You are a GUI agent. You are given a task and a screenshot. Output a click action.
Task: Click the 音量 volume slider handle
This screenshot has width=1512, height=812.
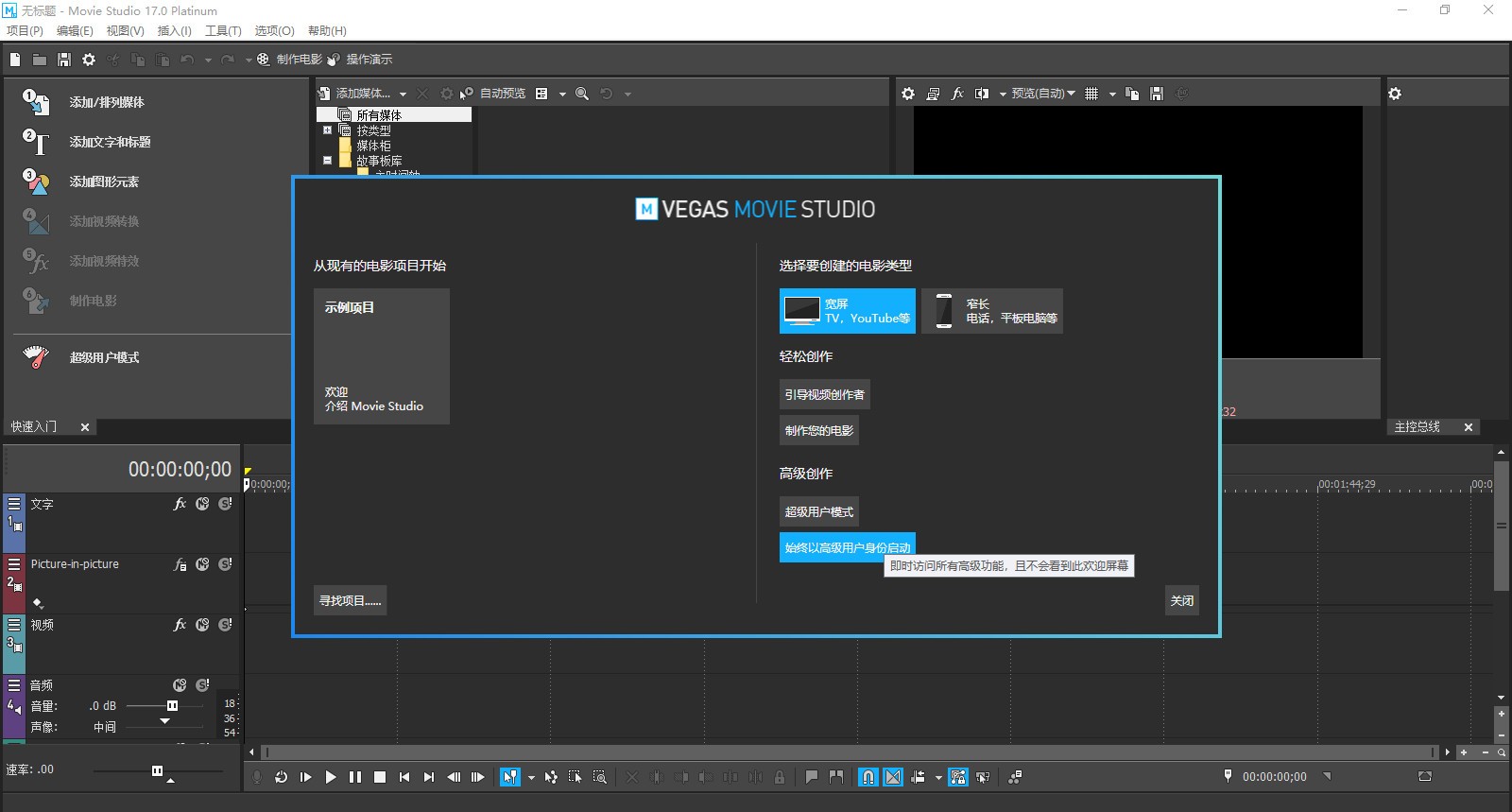(x=172, y=706)
